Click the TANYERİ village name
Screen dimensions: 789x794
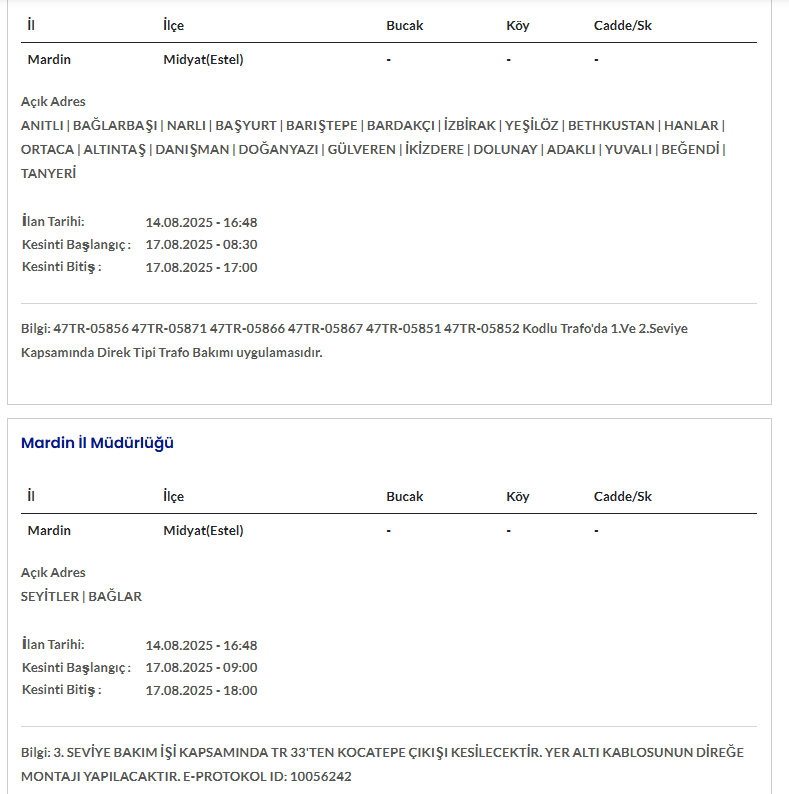(x=48, y=173)
